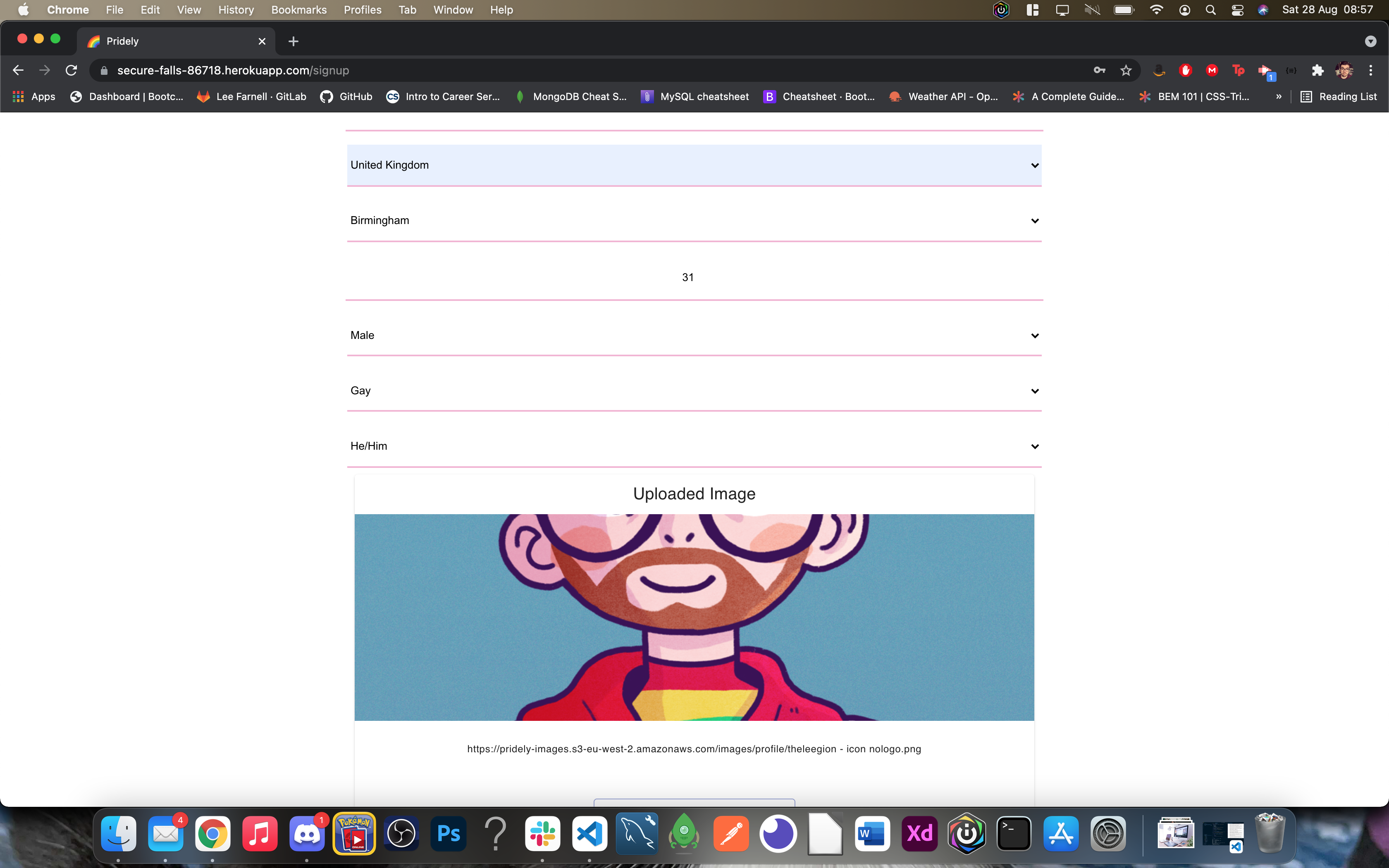The image size is (1389, 868).
Task: Open the Bookmarks menu
Action: (x=298, y=10)
